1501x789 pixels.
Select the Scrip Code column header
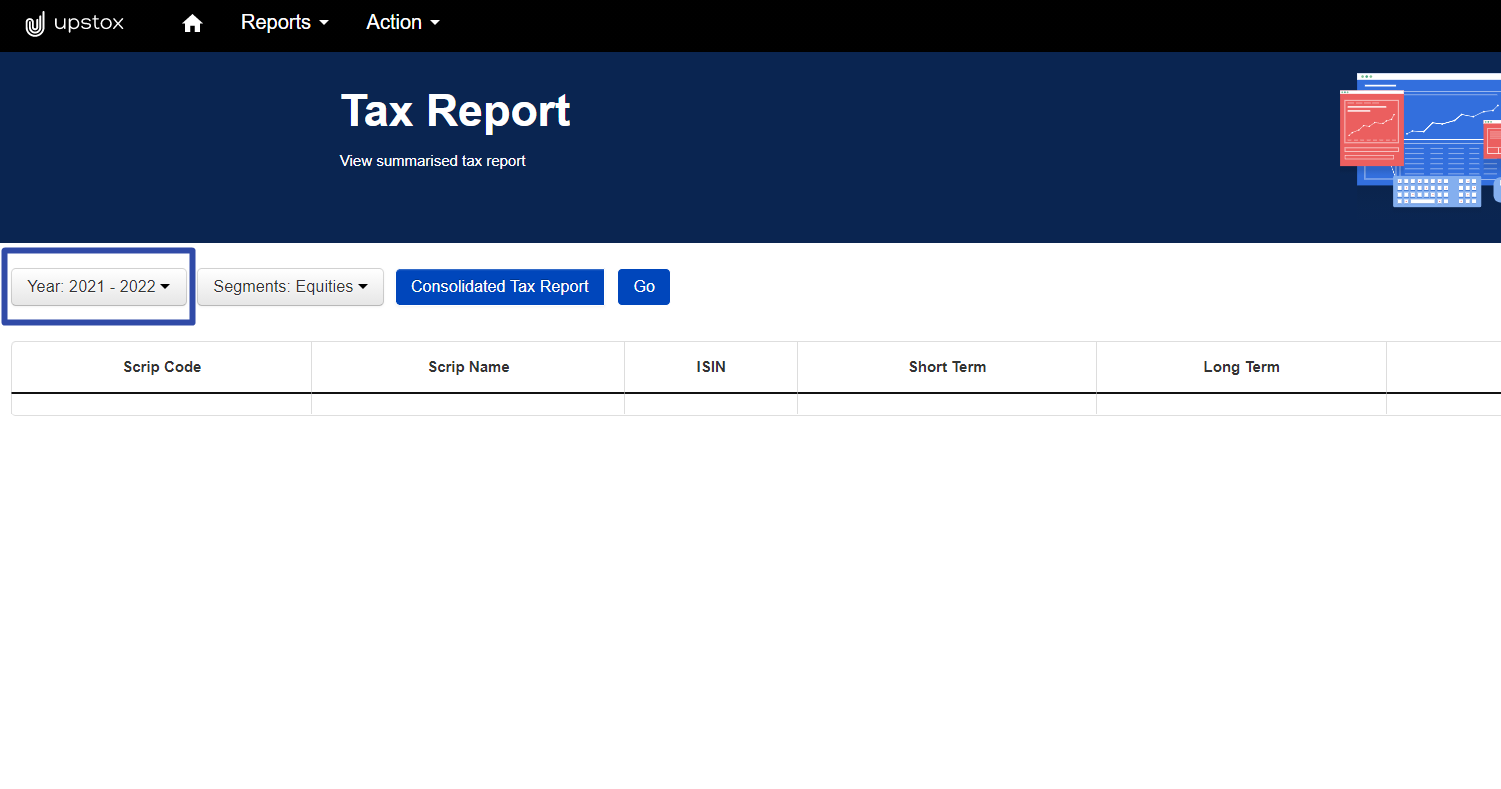[162, 367]
